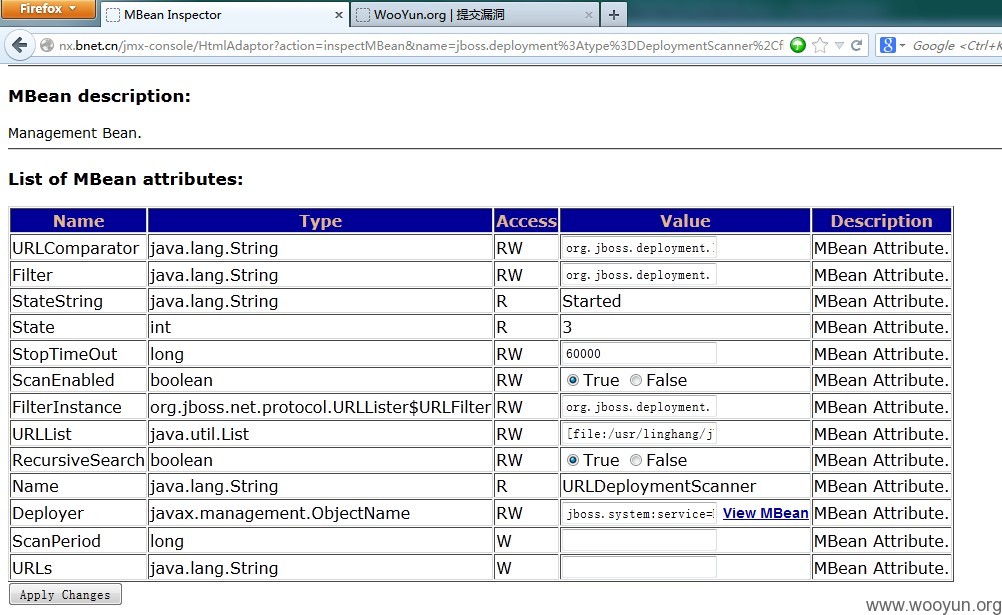Viewport: 1002px width, 615px height.
Task: Click the 'MBean description:' heading
Action: pyautogui.click(x=99, y=96)
